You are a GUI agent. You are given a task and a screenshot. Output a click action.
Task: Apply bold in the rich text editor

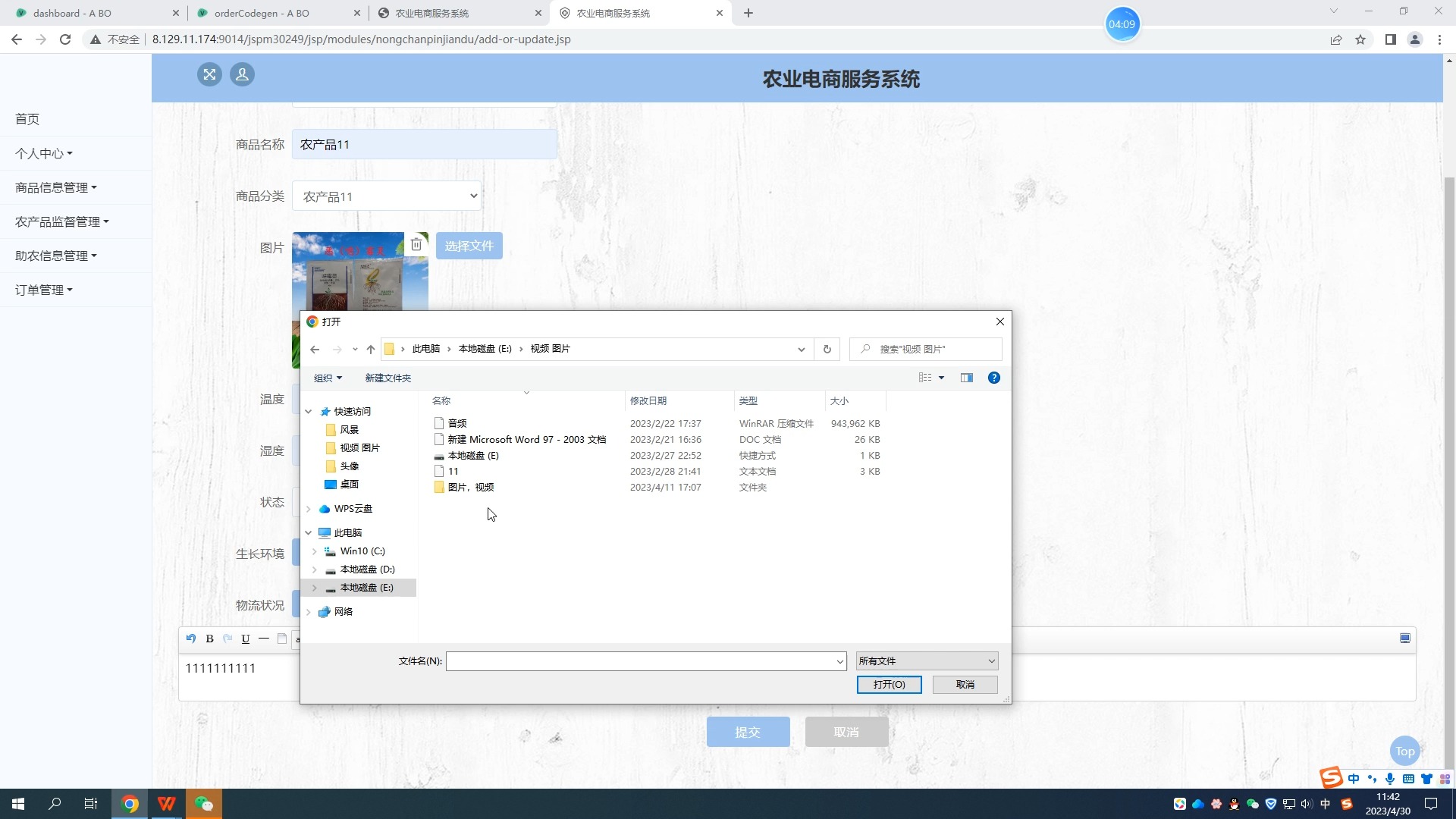pyautogui.click(x=209, y=639)
